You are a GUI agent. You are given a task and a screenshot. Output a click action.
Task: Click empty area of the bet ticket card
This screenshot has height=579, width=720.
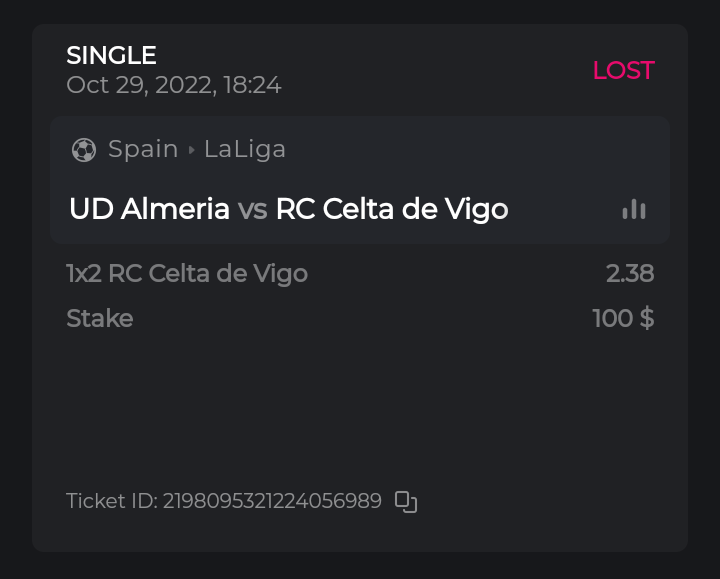coord(360,410)
